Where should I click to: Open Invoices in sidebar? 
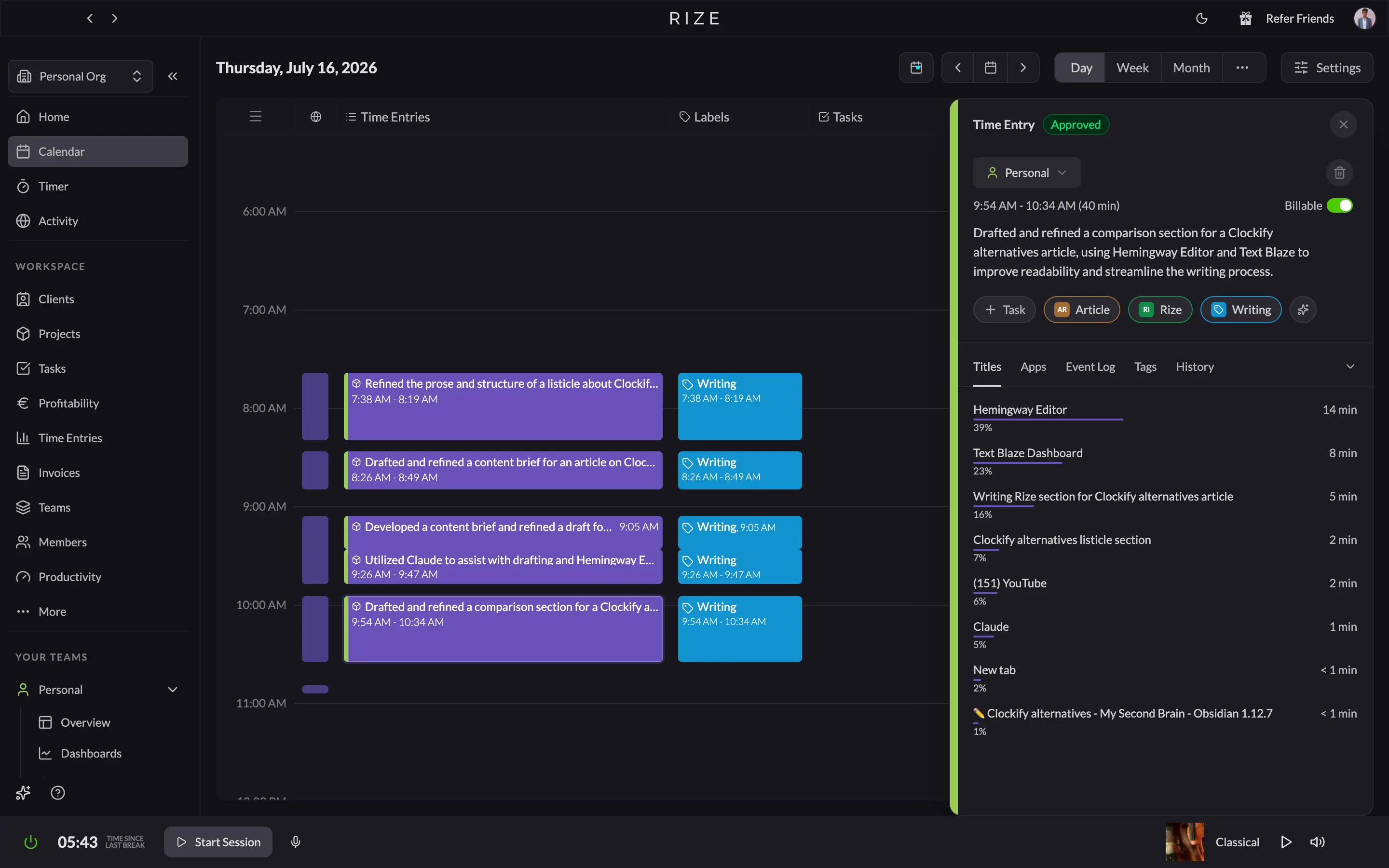pyautogui.click(x=97, y=473)
